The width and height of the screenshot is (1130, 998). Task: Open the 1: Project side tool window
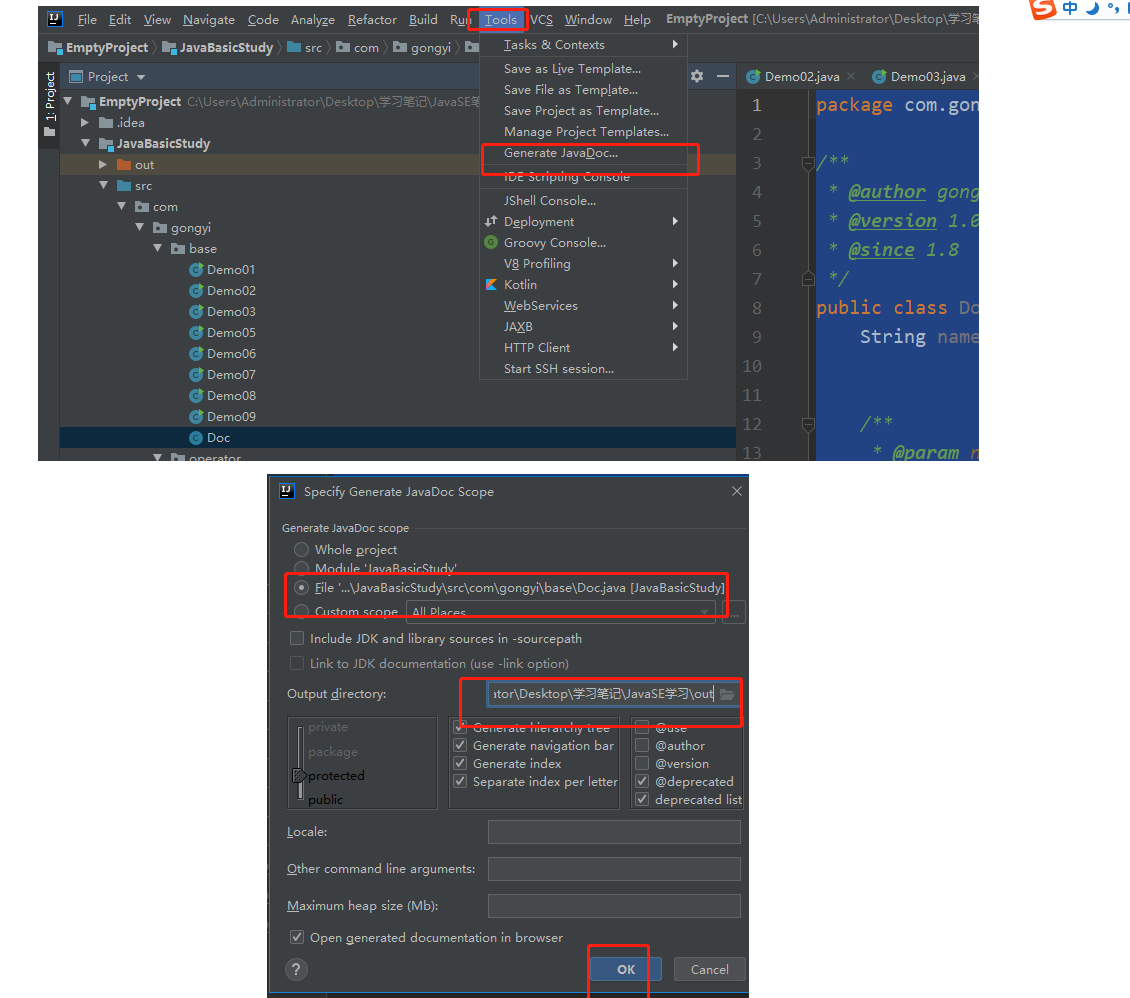tap(50, 104)
